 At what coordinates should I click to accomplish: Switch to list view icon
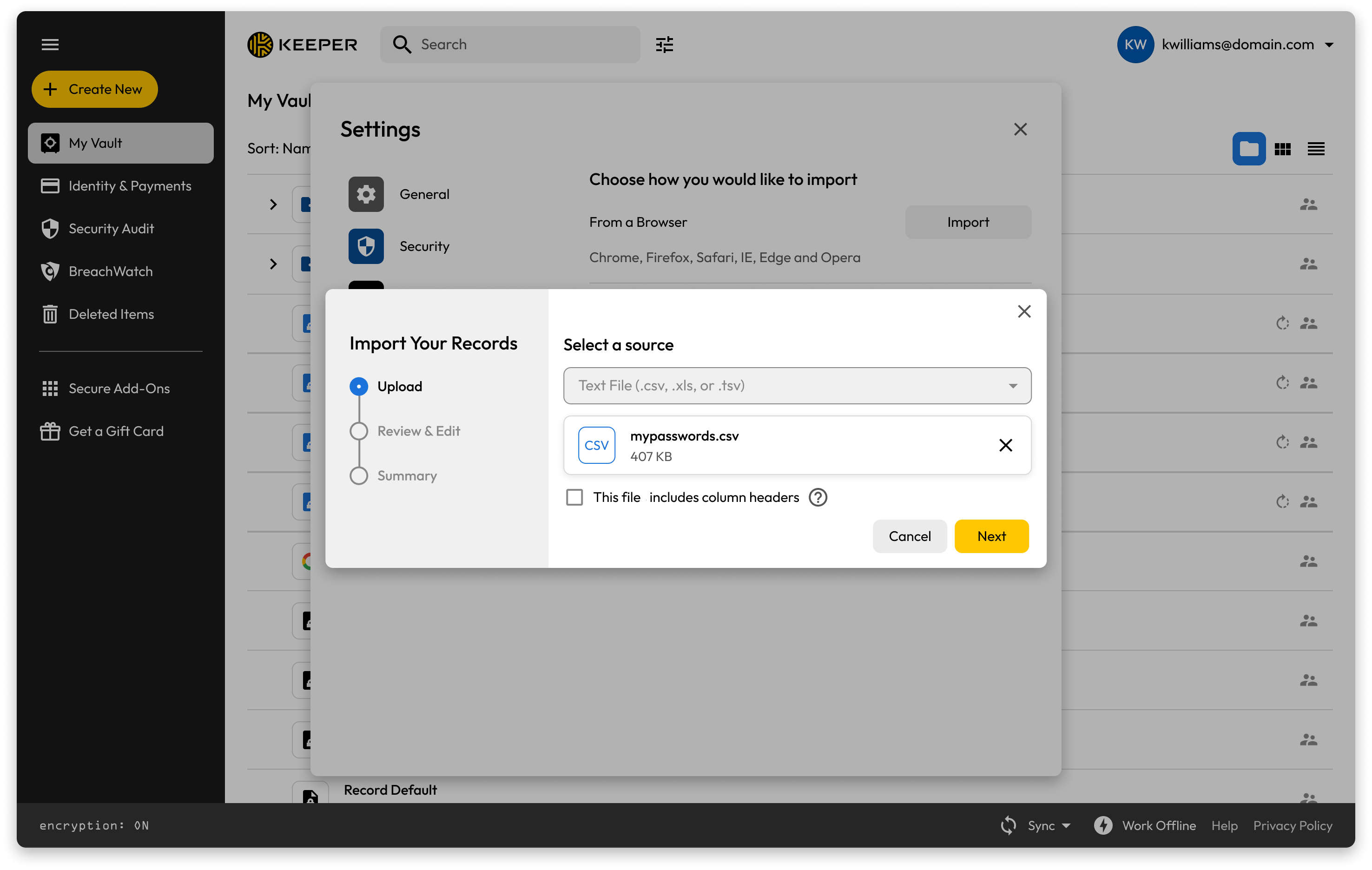point(1316,149)
